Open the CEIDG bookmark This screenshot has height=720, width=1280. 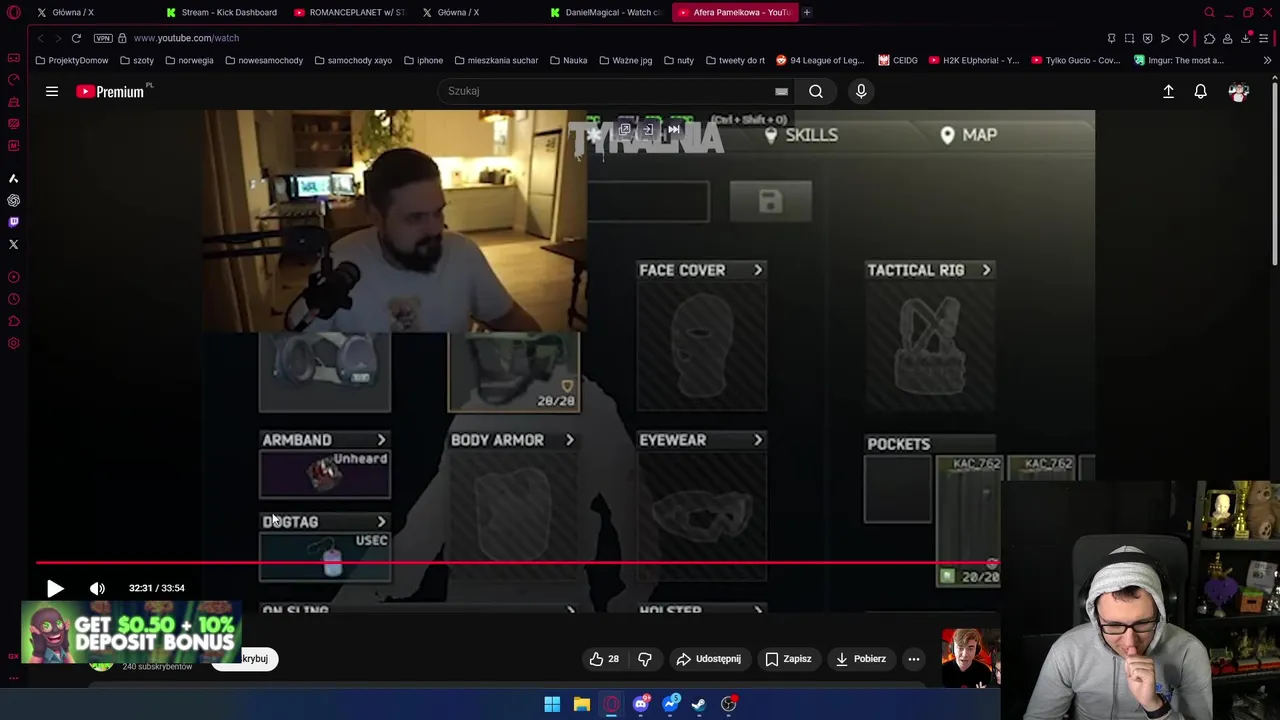point(897,60)
